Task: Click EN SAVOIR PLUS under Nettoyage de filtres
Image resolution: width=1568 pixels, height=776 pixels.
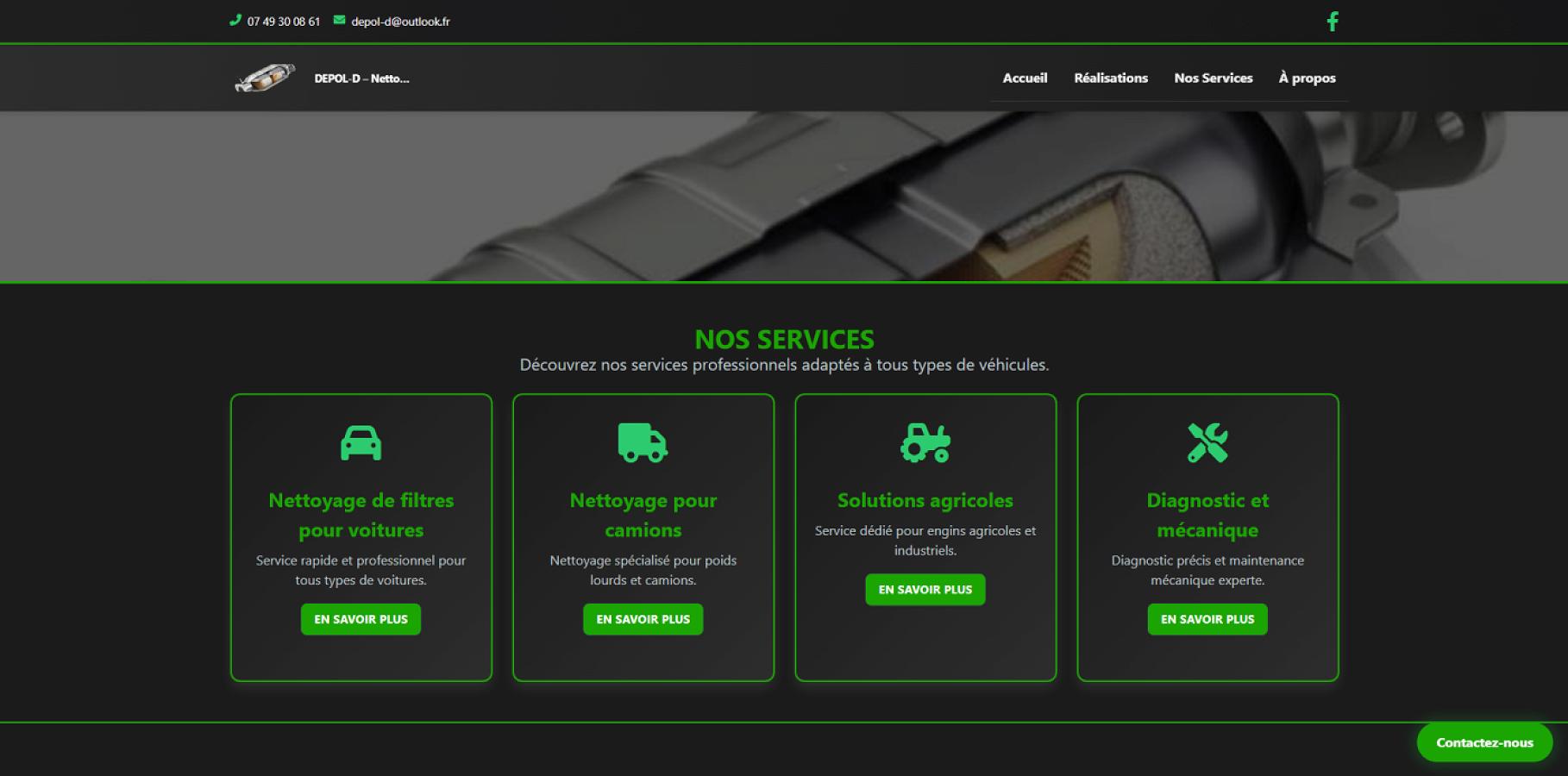Action: pos(360,619)
